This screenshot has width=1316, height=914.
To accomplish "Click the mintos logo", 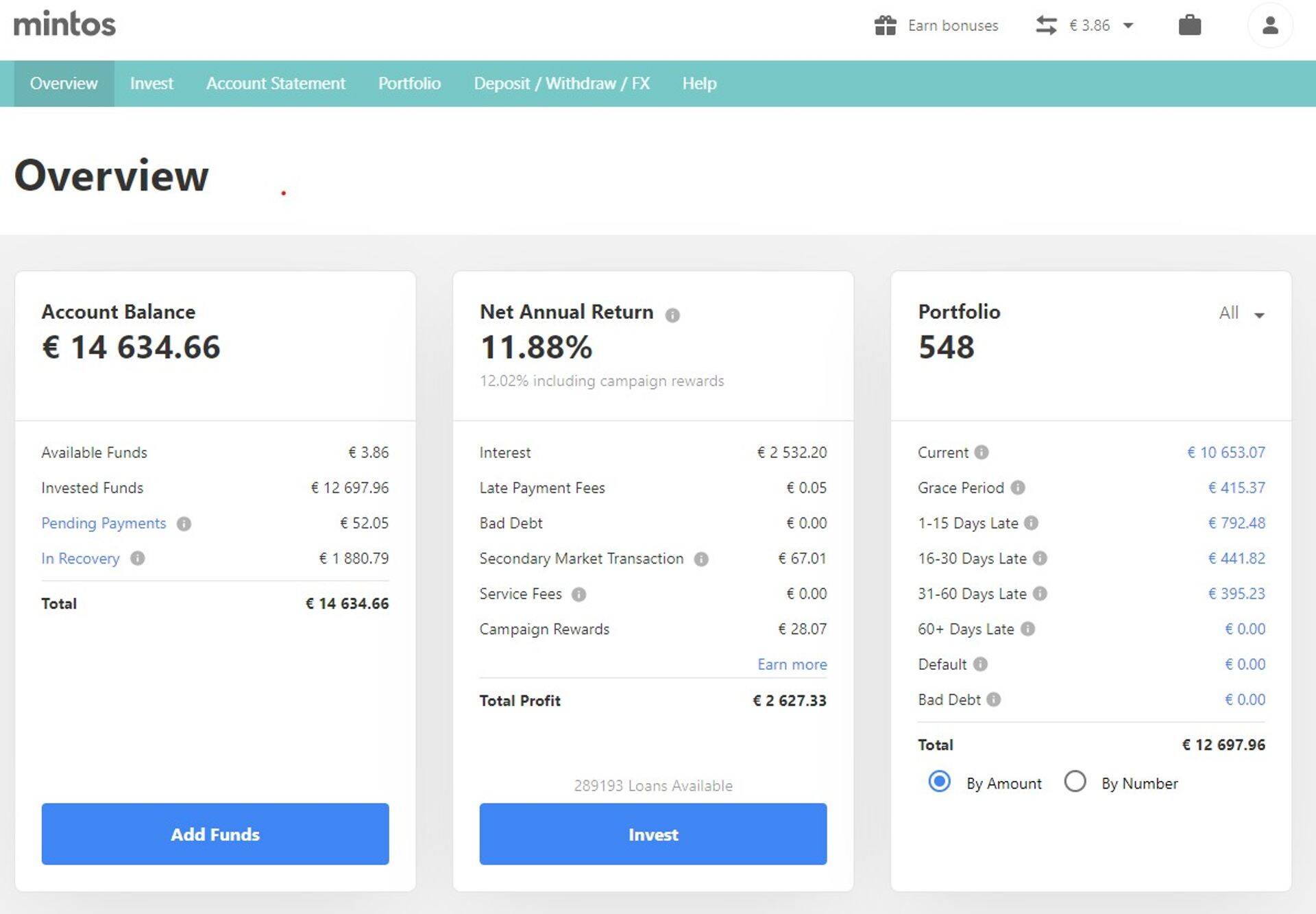I will pos(65,24).
